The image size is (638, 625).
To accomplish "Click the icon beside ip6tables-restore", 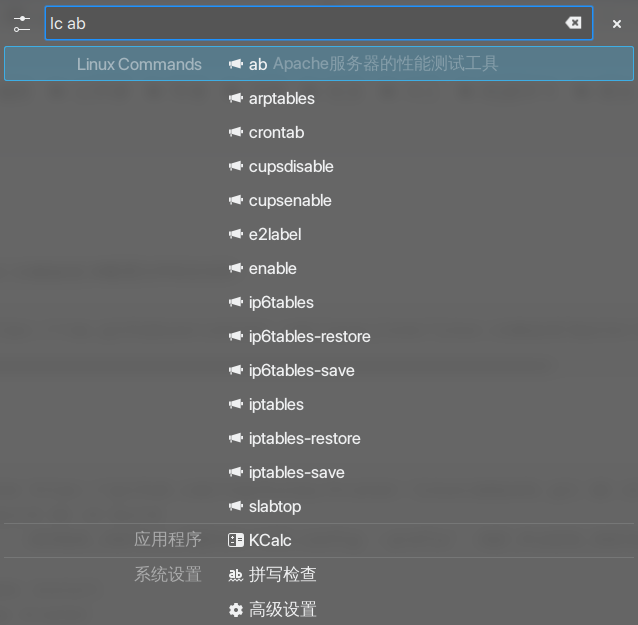I will (x=236, y=337).
